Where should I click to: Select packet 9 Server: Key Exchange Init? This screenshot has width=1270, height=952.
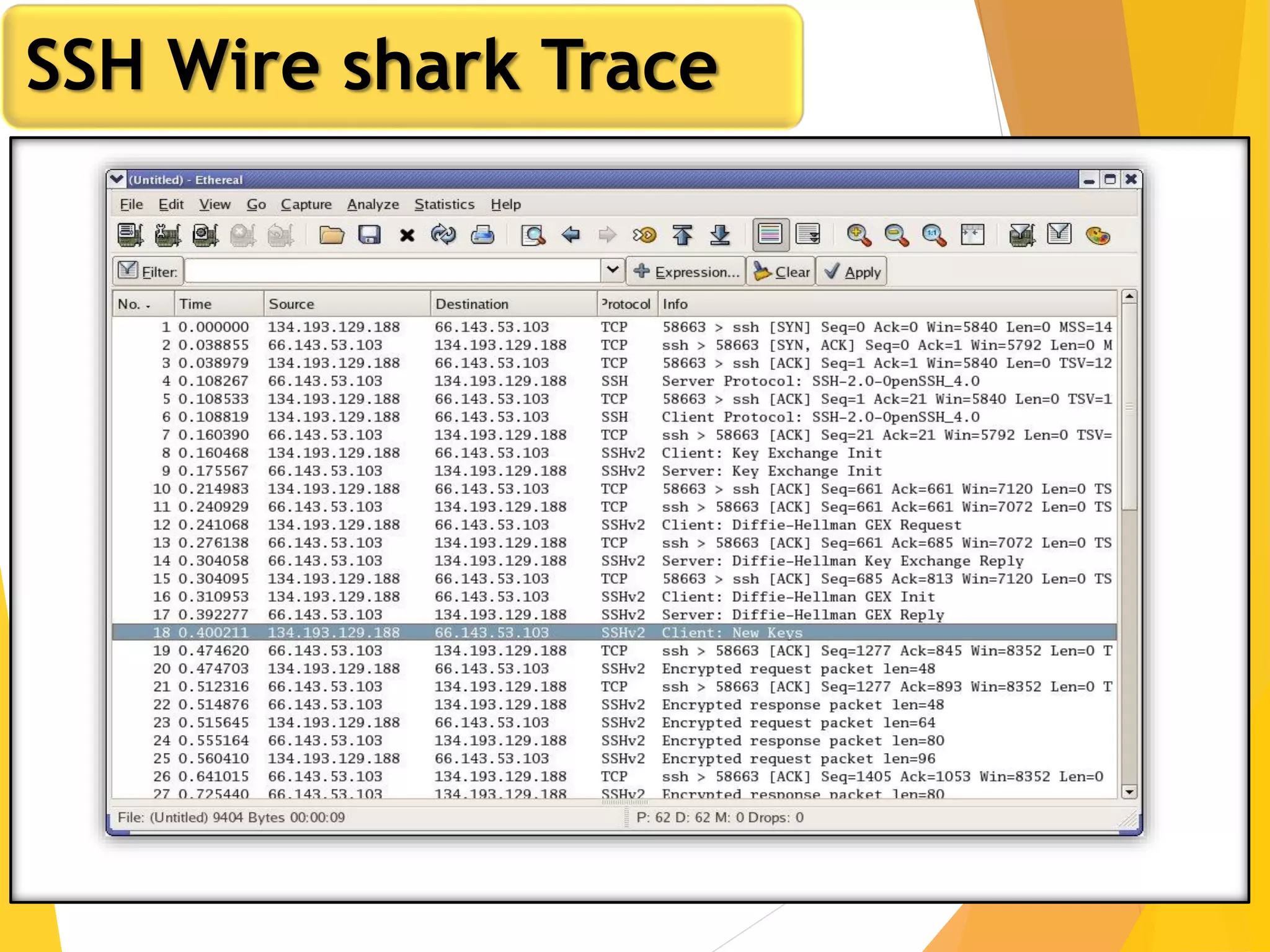tap(614, 470)
